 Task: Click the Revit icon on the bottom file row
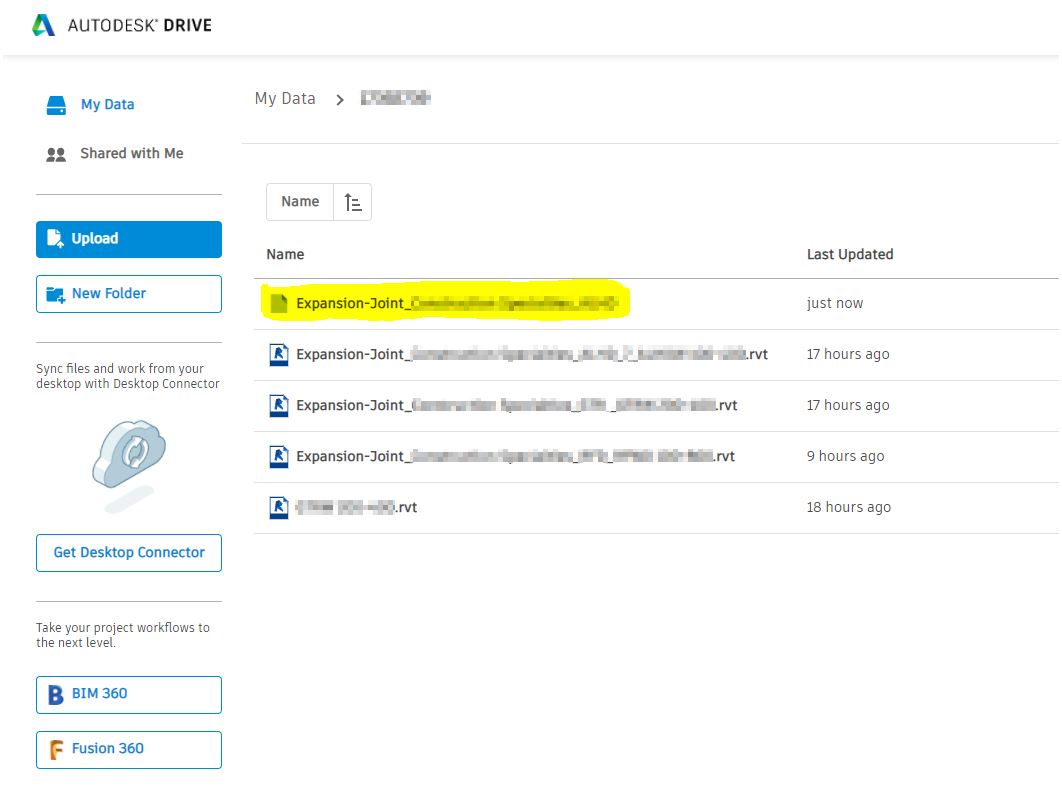coord(280,507)
